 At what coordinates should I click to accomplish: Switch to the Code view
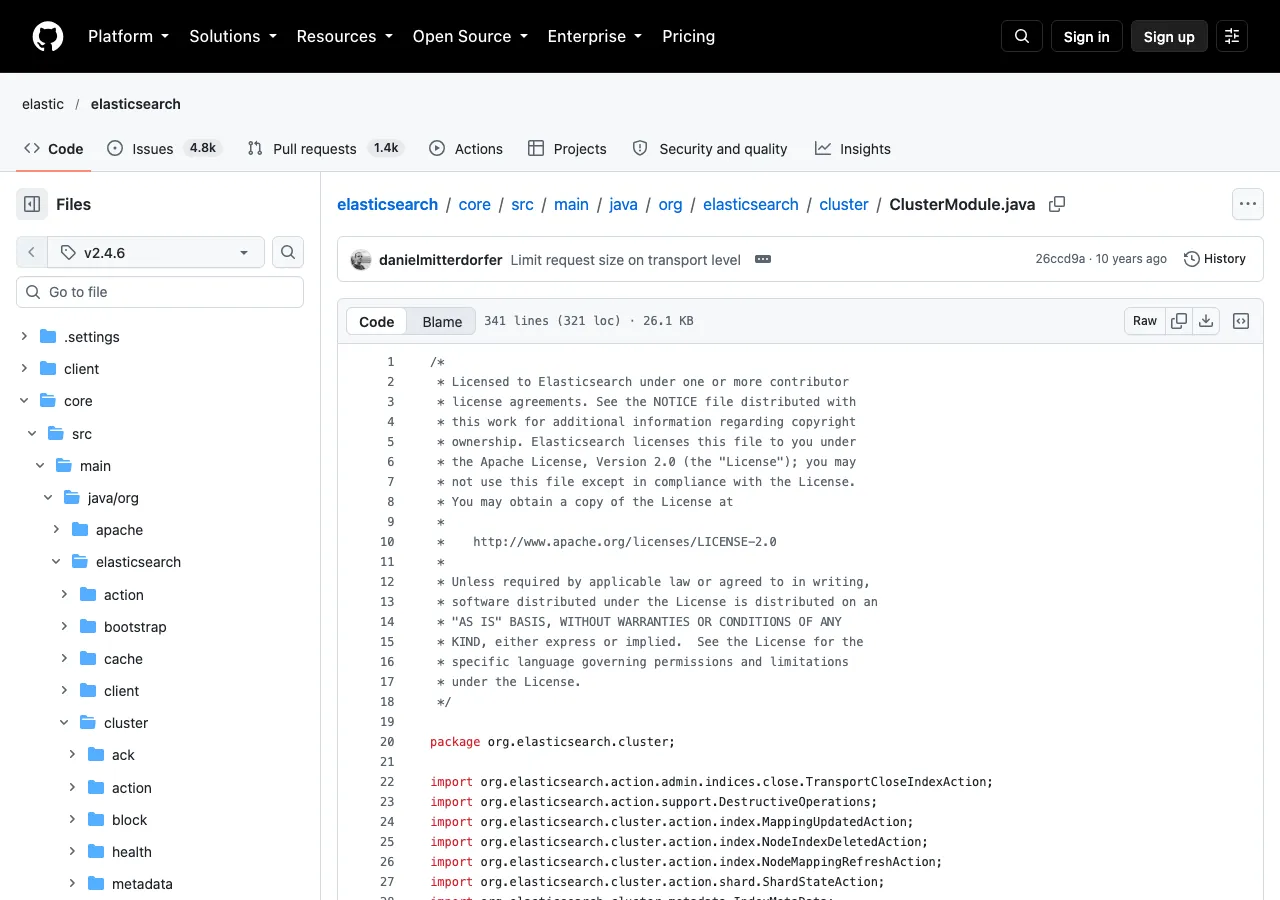pos(377,321)
